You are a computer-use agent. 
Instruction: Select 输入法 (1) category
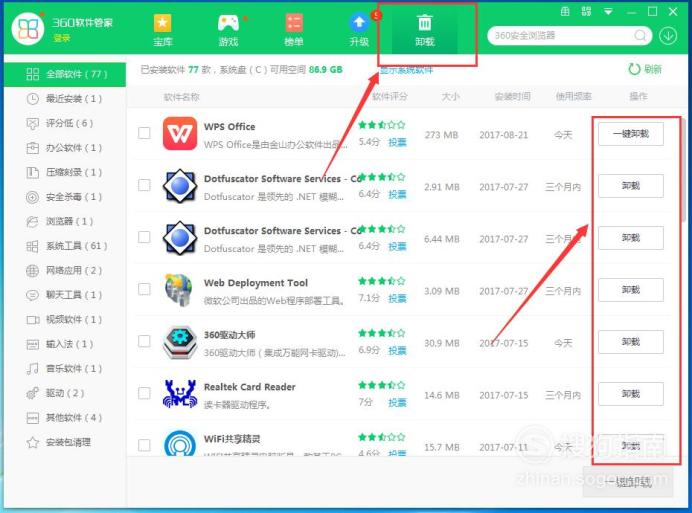pos(65,344)
